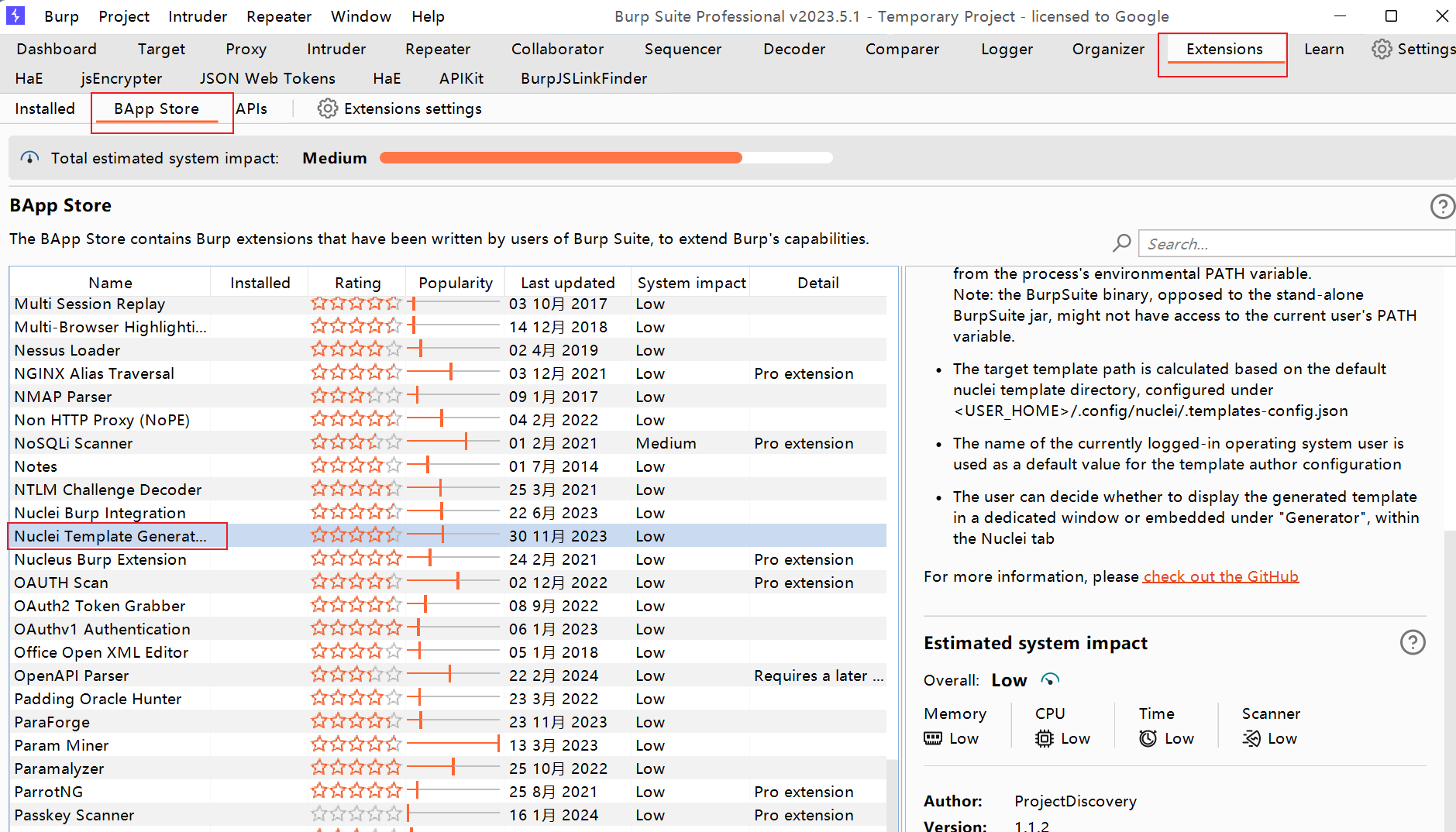Open the Help menu
This screenshot has height=832, width=1456.
point(428,16)
